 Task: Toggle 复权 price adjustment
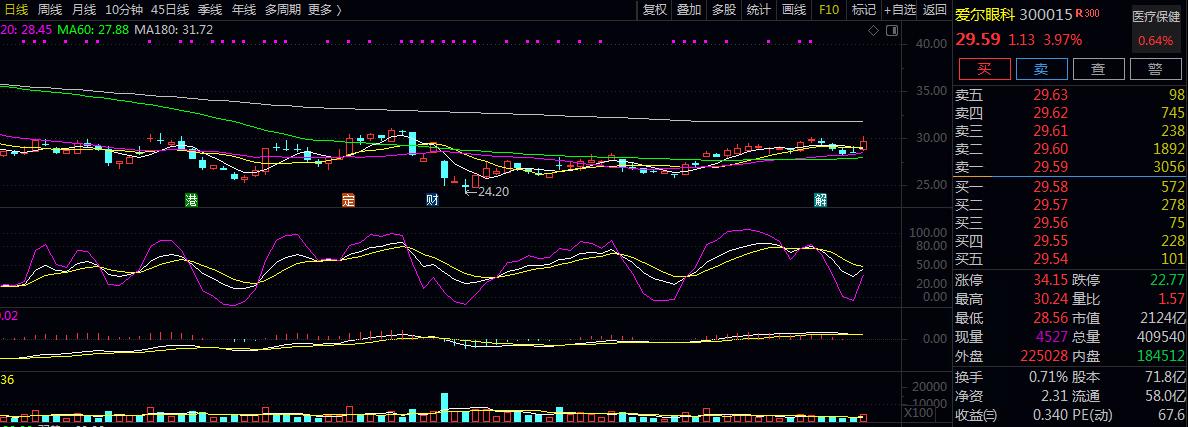click(655, 10)
